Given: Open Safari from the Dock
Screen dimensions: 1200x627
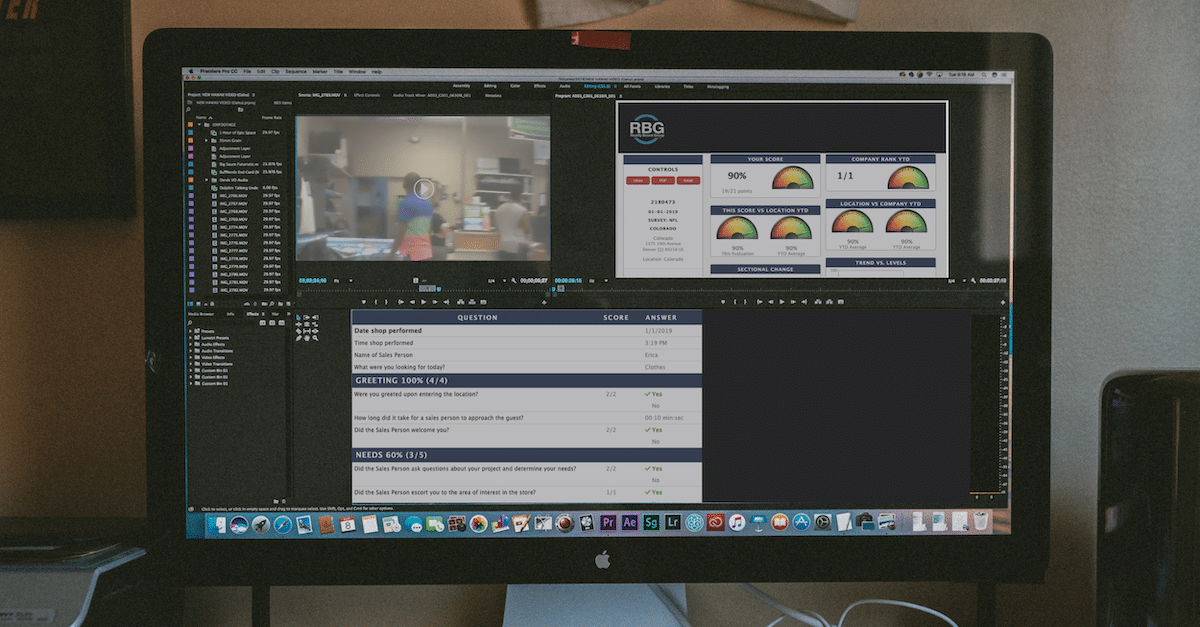Looking at the screenshot, I should coord(283,523).
